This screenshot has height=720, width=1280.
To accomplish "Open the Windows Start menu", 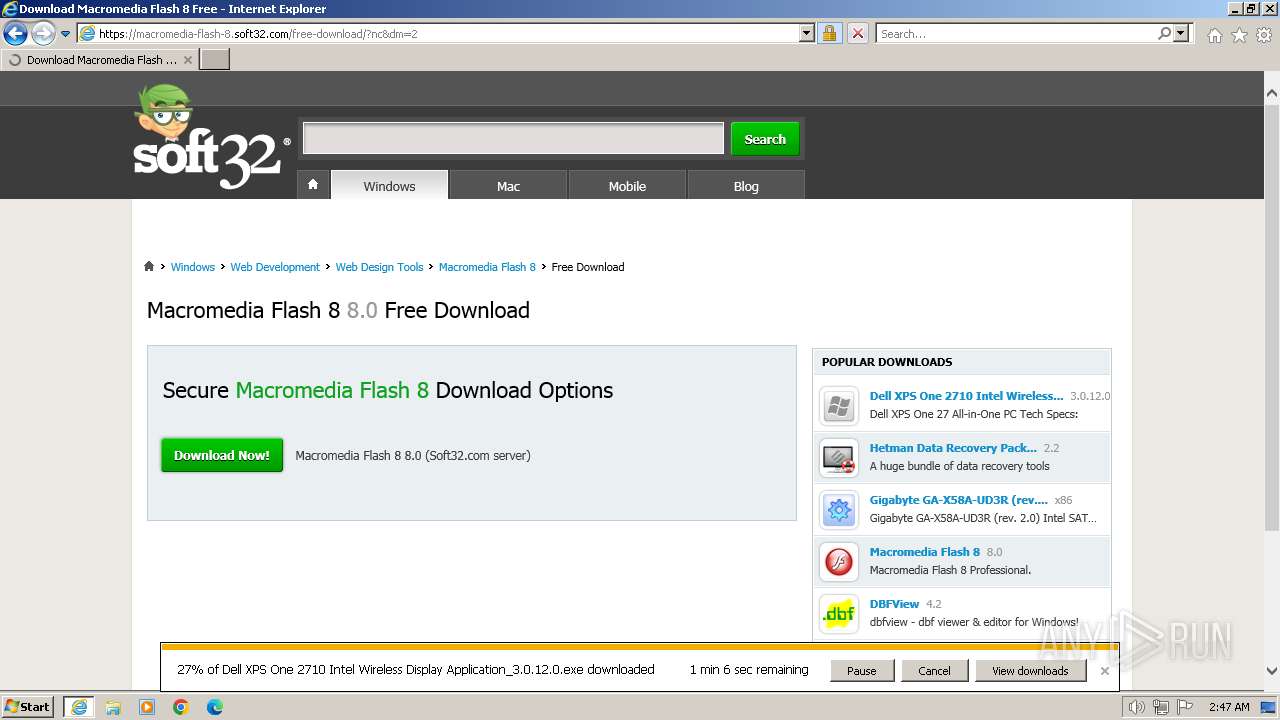I will (28, 706).
